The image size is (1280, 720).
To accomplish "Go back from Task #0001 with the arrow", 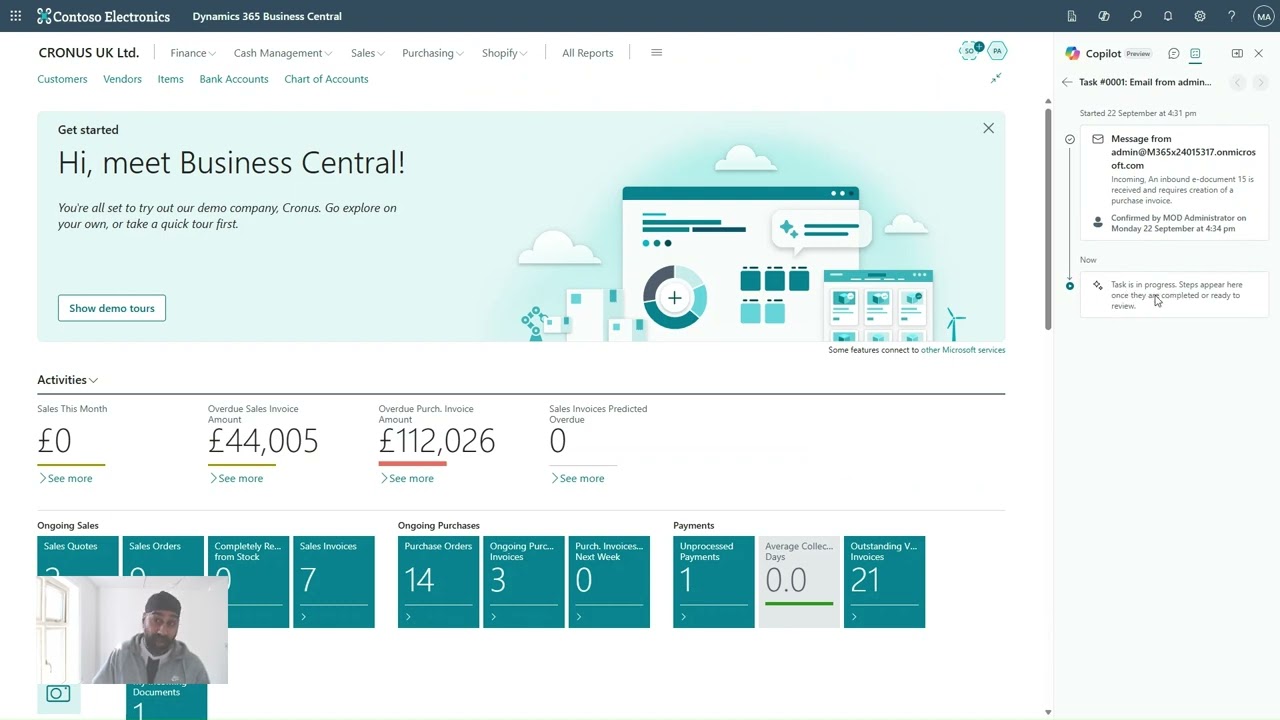I will pos(1067,82).
